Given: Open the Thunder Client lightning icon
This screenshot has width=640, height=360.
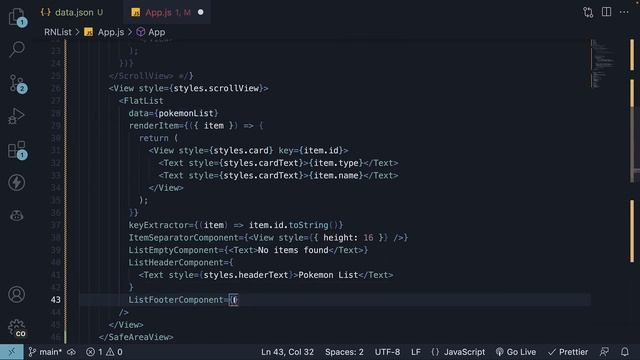Looking at the screenshot, I should pyautogui.click(x=17, y=182).
